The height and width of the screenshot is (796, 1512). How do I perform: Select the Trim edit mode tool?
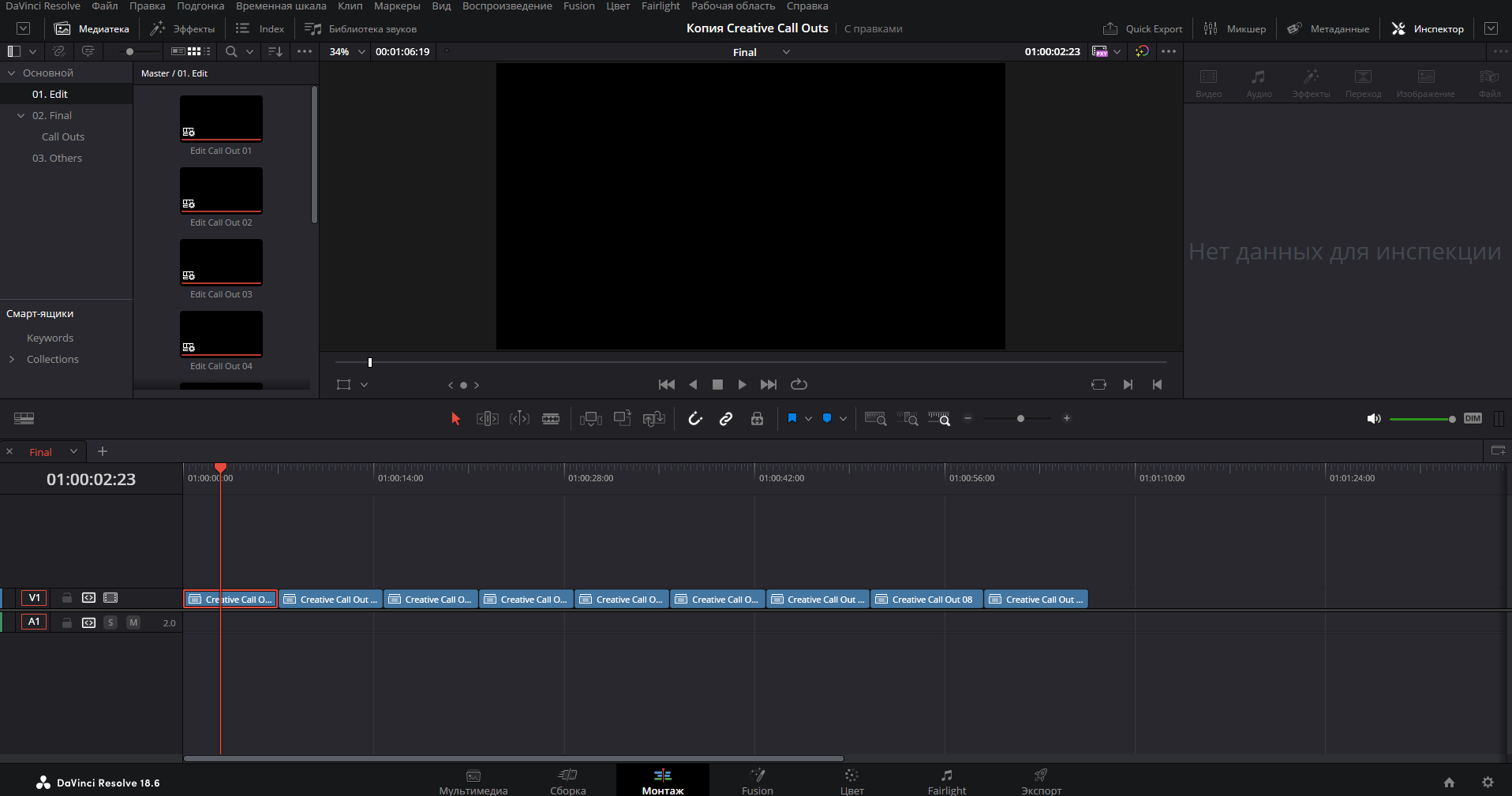(x=487, y=419)
